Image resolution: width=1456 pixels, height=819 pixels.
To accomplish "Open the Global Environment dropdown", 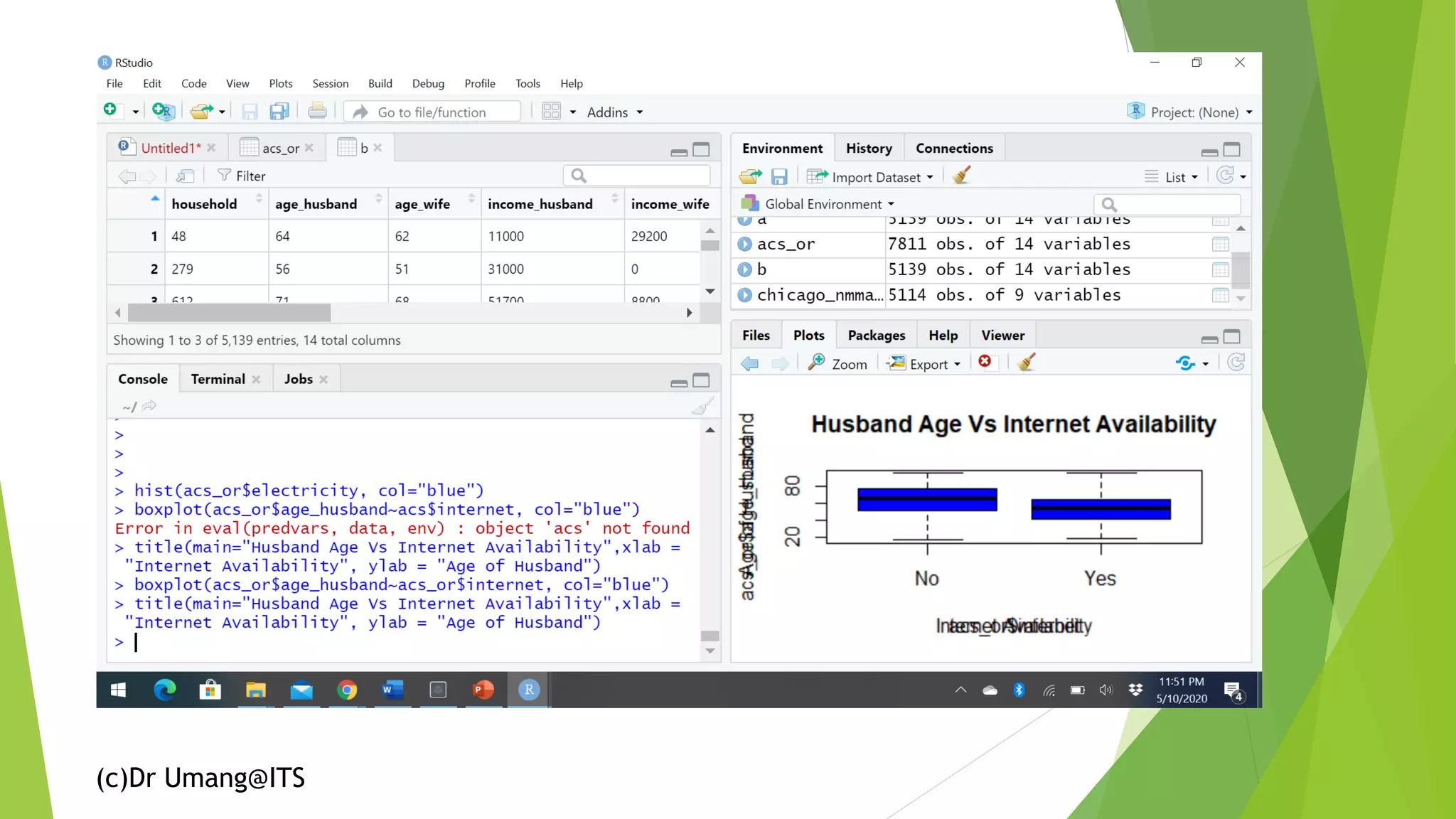I will [818, 204].
